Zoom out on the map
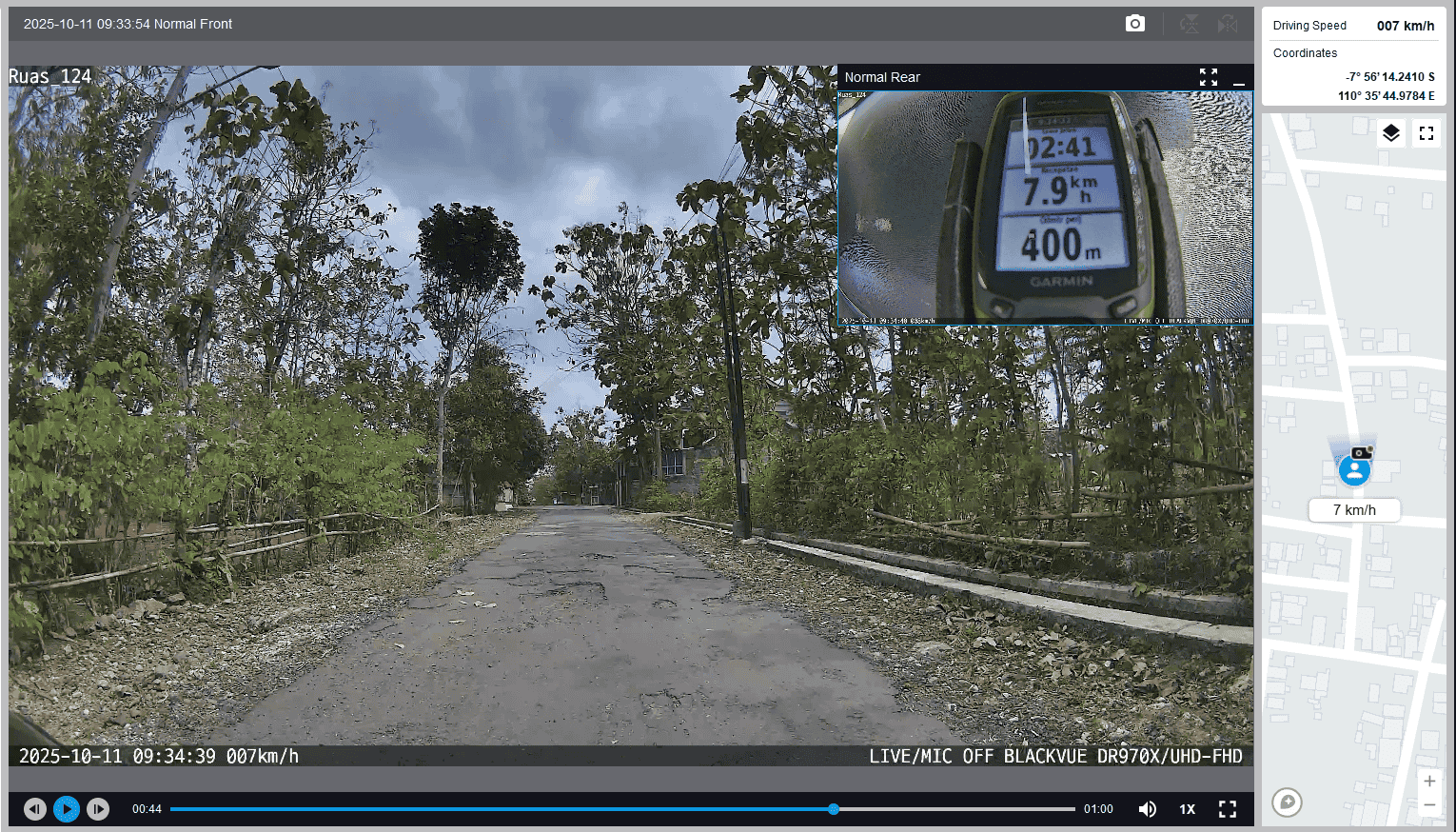1456x832 pixels. (x=1428, y=805)
